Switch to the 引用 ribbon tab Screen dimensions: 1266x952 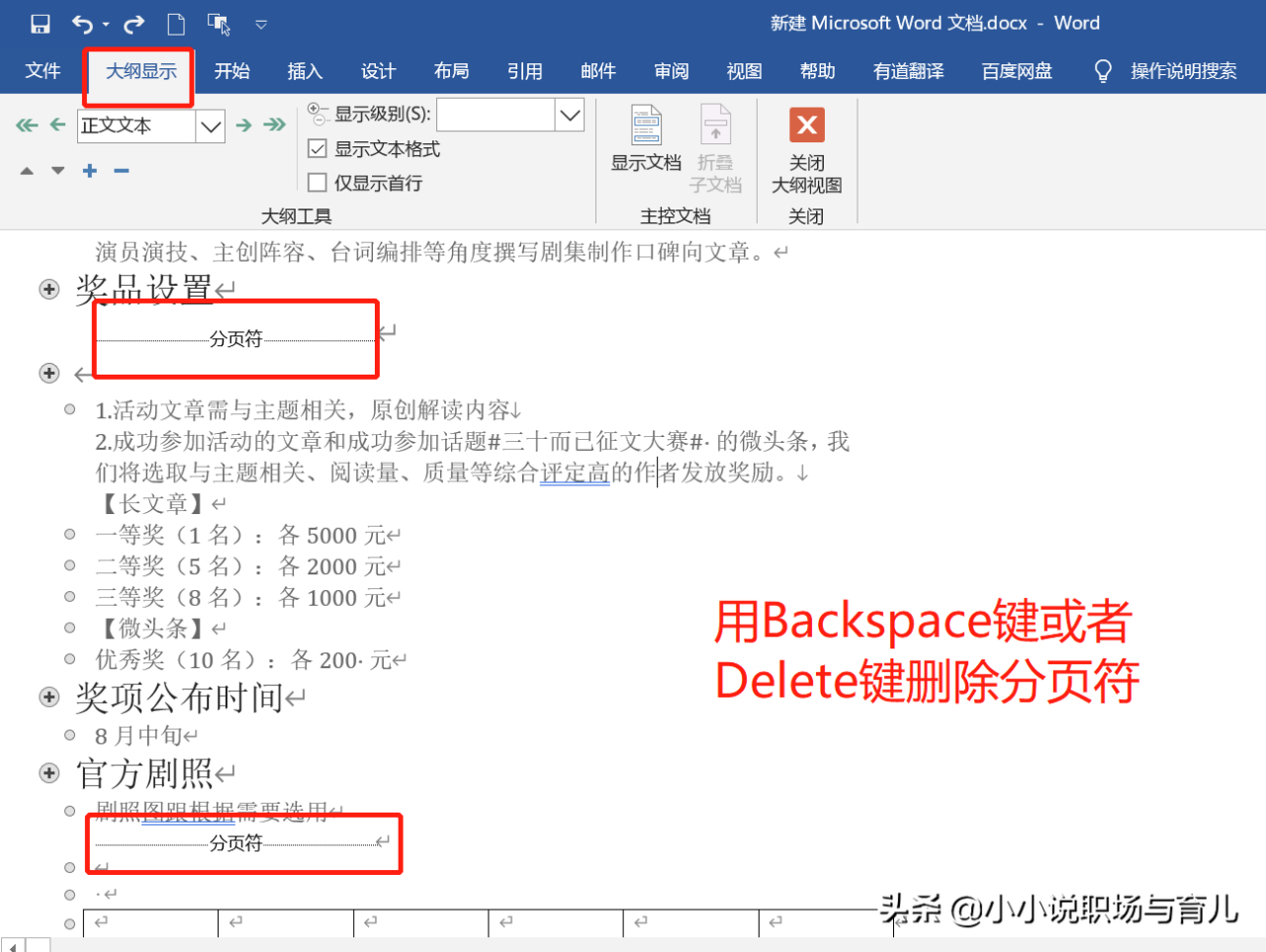(524, 71)
